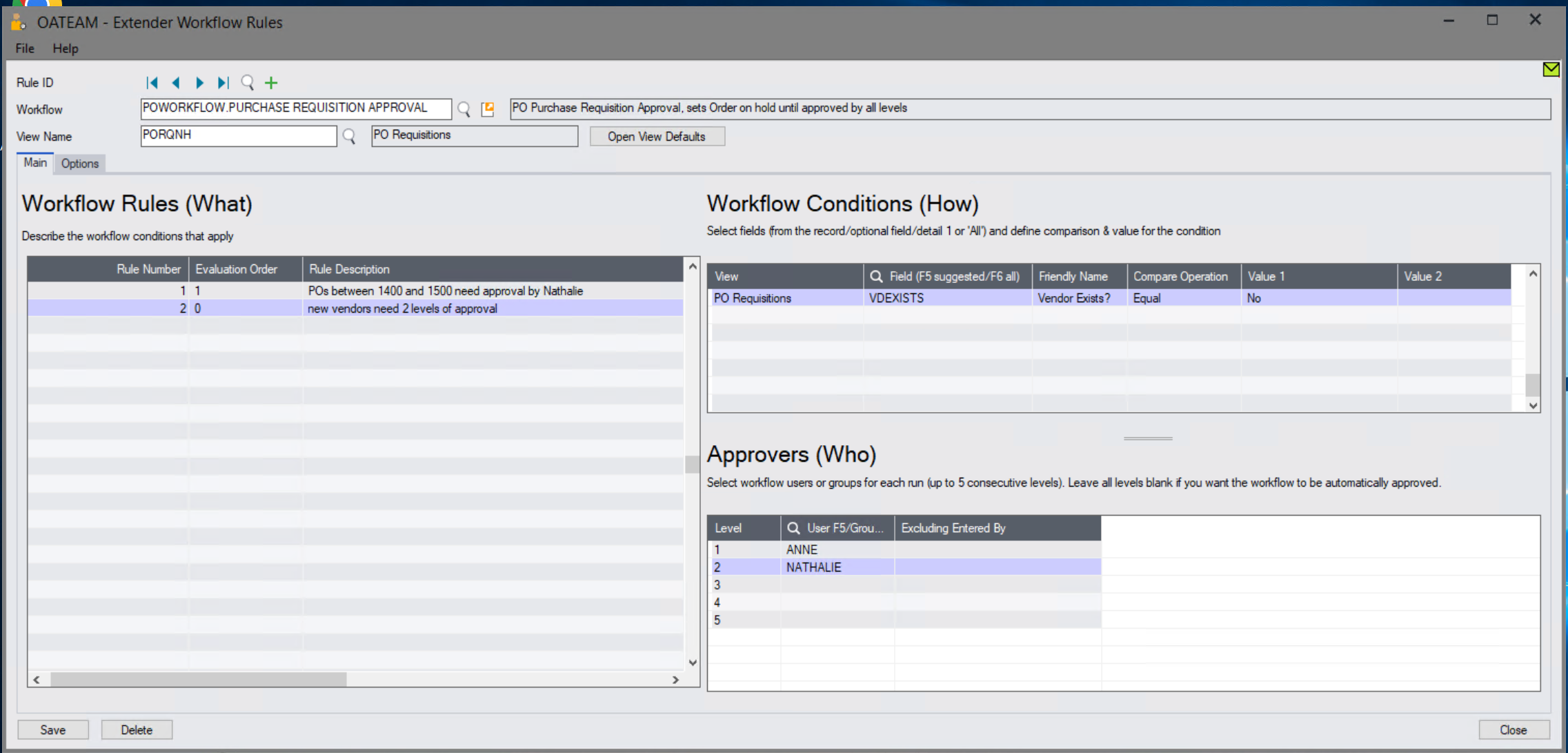Click the Save button

(53, 730)
